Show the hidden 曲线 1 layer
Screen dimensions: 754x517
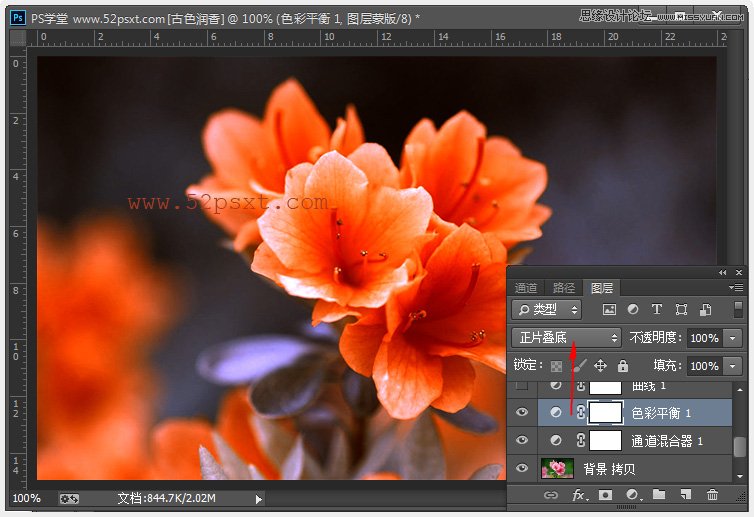522,386
